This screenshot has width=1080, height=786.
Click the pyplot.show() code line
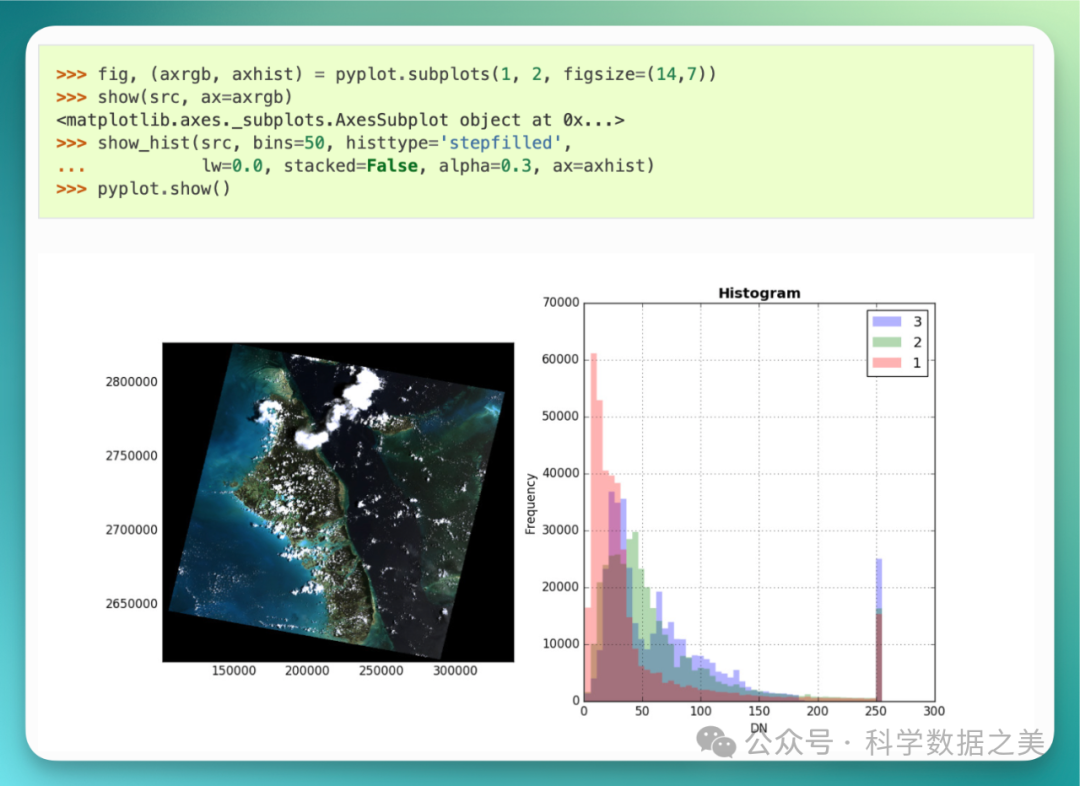[163, 188]
